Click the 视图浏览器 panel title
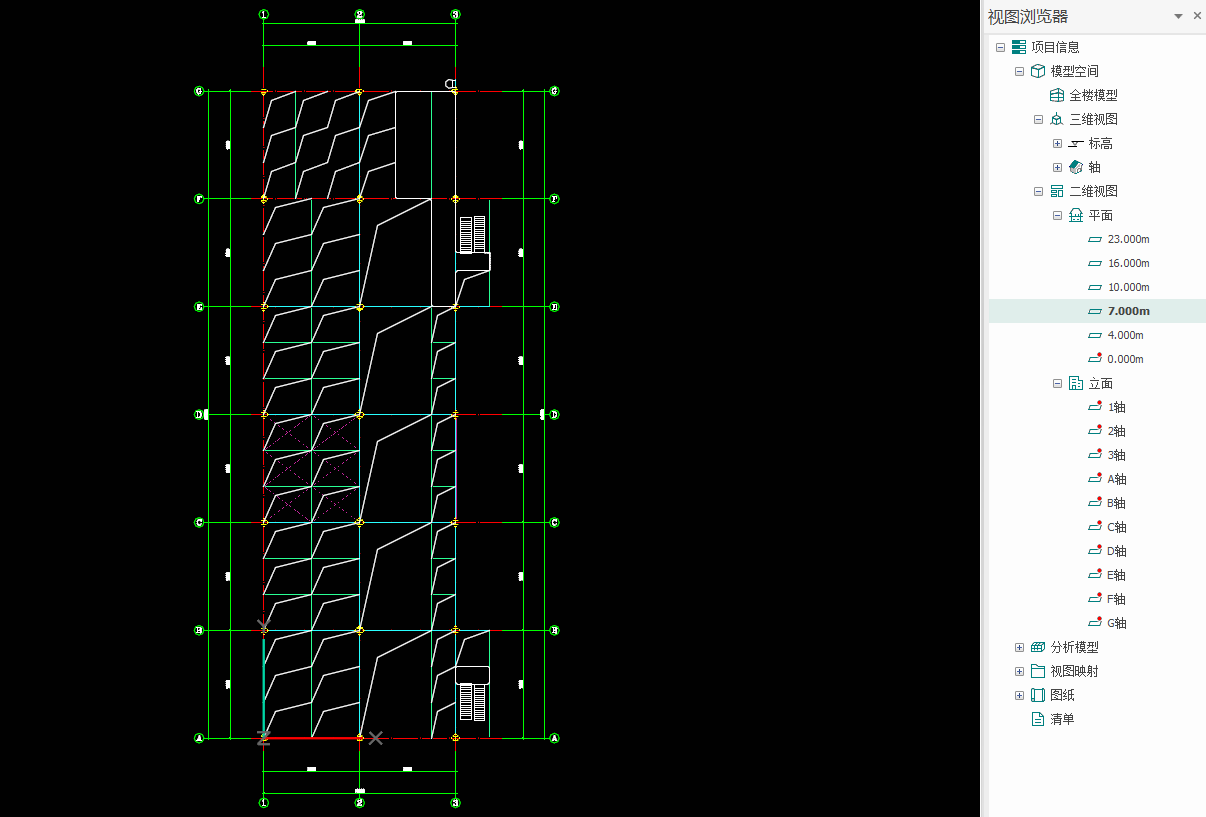 pos(1027,16)
